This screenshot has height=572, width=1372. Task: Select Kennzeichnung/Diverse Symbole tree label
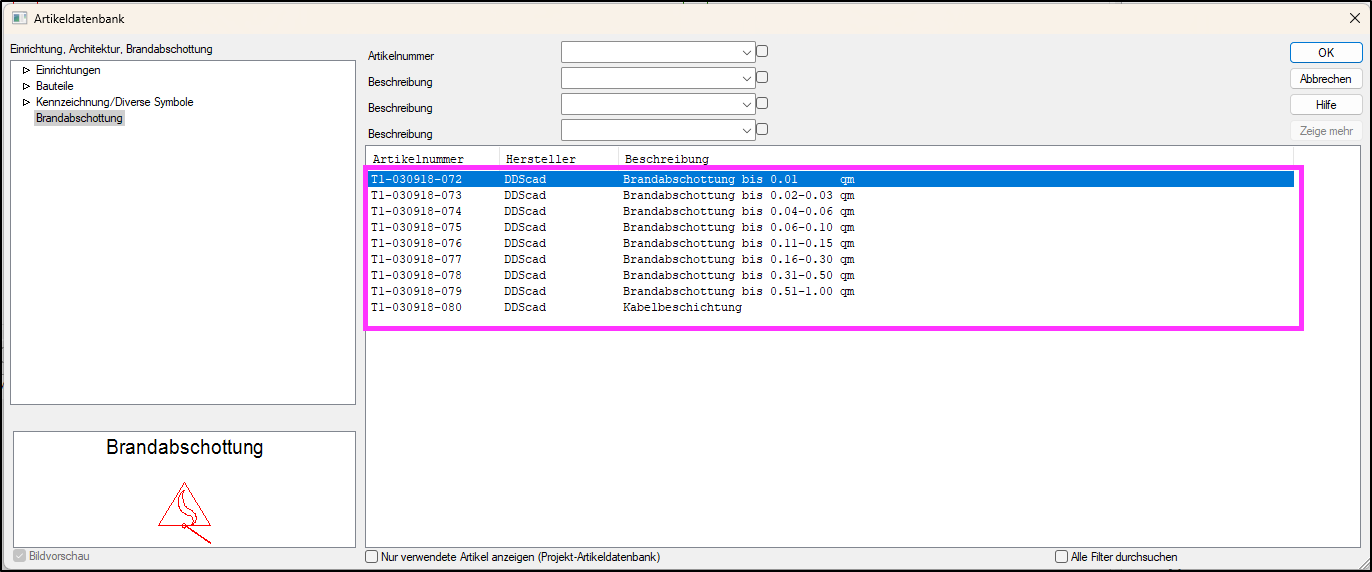click(x=115, y=102)
